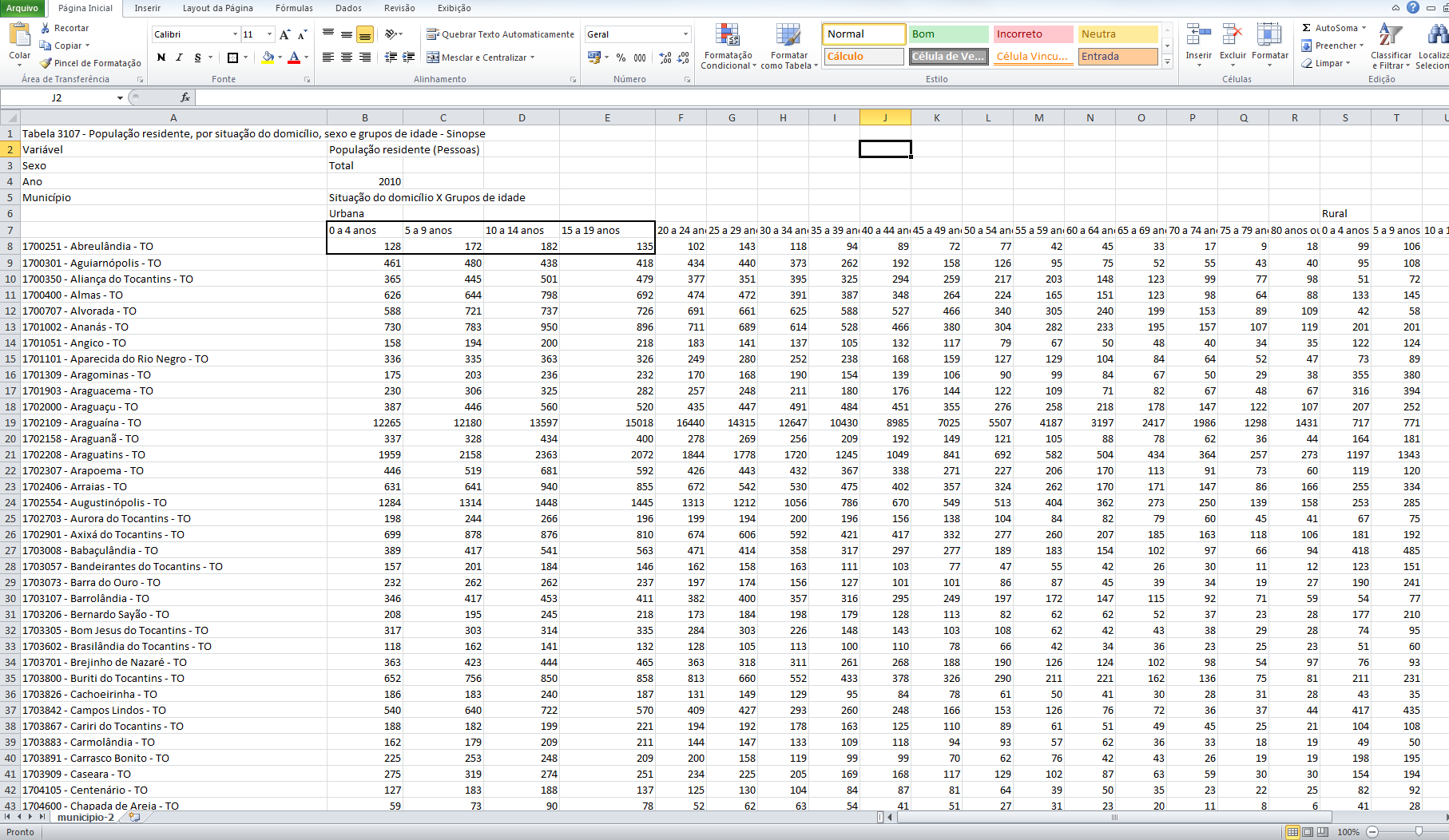Select the municipio-2 sheet tab
Viewport: 1449px width, 840px height.
click(85, 818)
